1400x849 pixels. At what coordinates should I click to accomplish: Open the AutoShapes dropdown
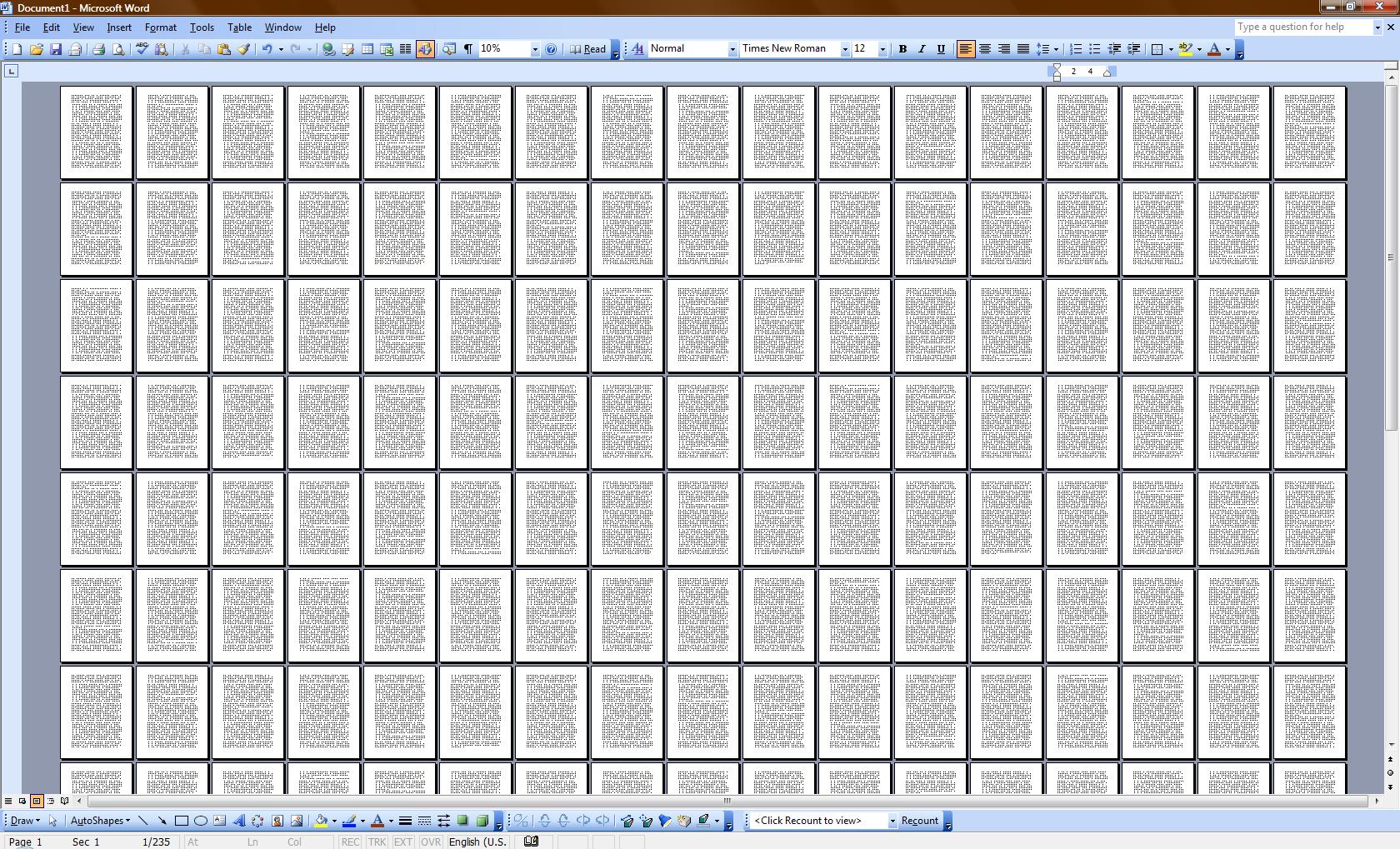coord(100,821)
